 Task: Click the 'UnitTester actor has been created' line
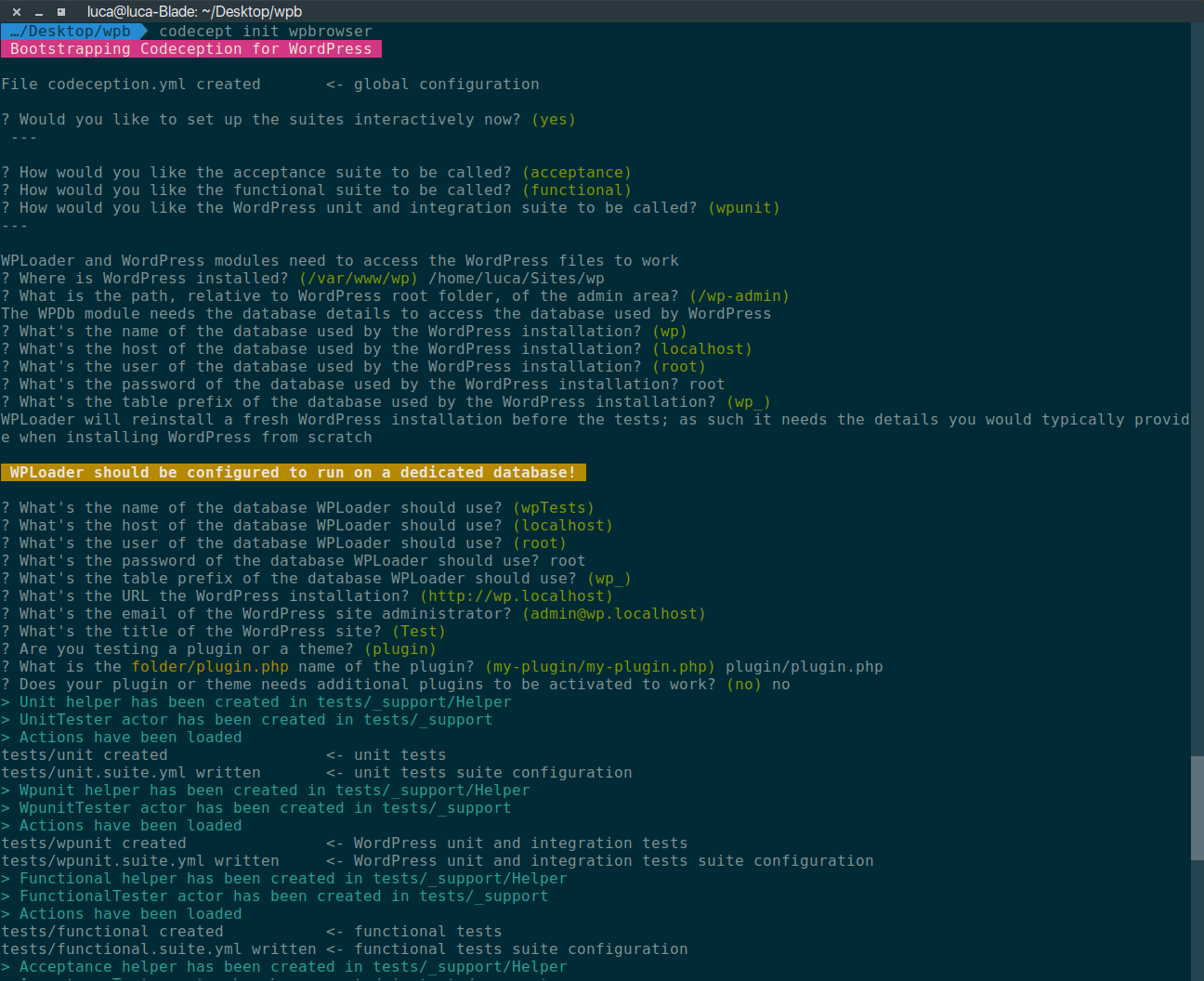pyautogui.click(x=247, y=720)
